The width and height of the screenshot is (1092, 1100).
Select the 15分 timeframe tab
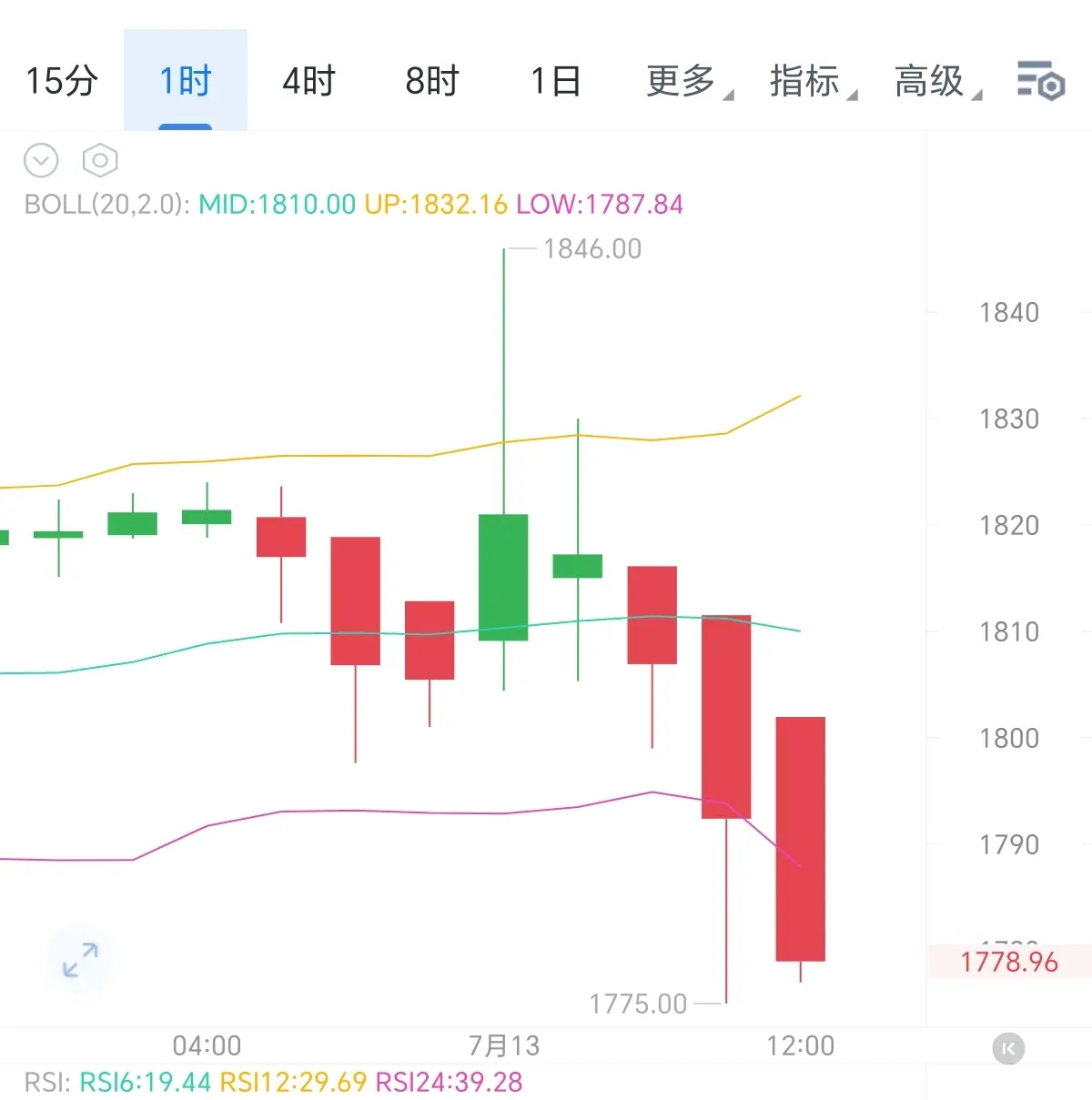62,81
